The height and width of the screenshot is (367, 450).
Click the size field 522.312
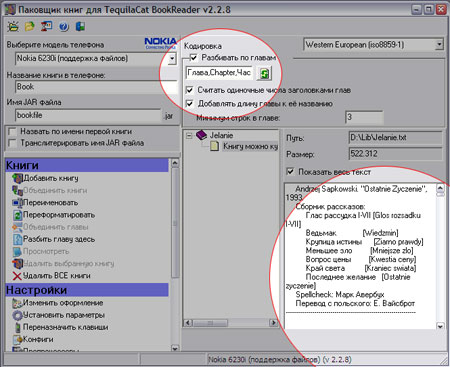pos(395,154)
